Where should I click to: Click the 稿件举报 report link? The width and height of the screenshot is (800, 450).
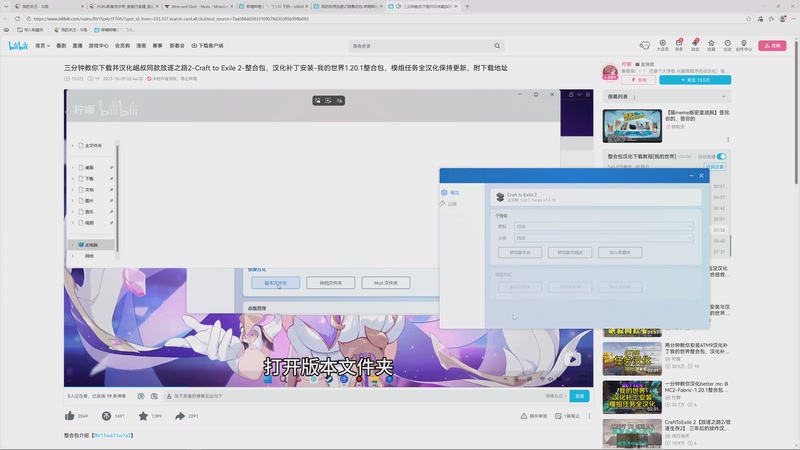pyautogui.click(x=534, y=416)
